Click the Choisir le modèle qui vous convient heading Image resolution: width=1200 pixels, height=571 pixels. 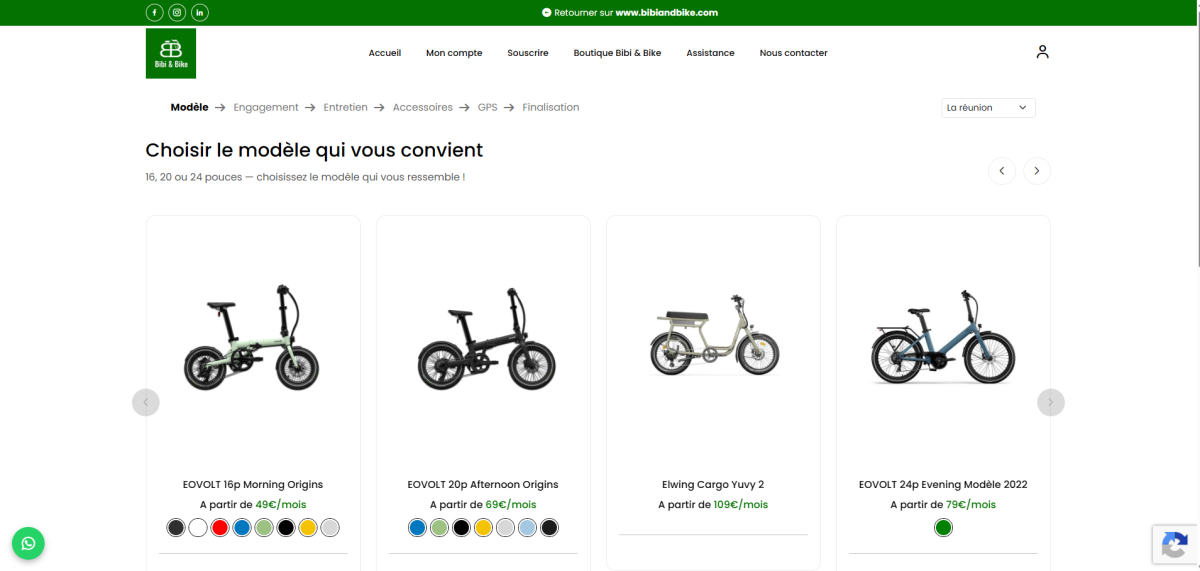click(x=314, y=150)
